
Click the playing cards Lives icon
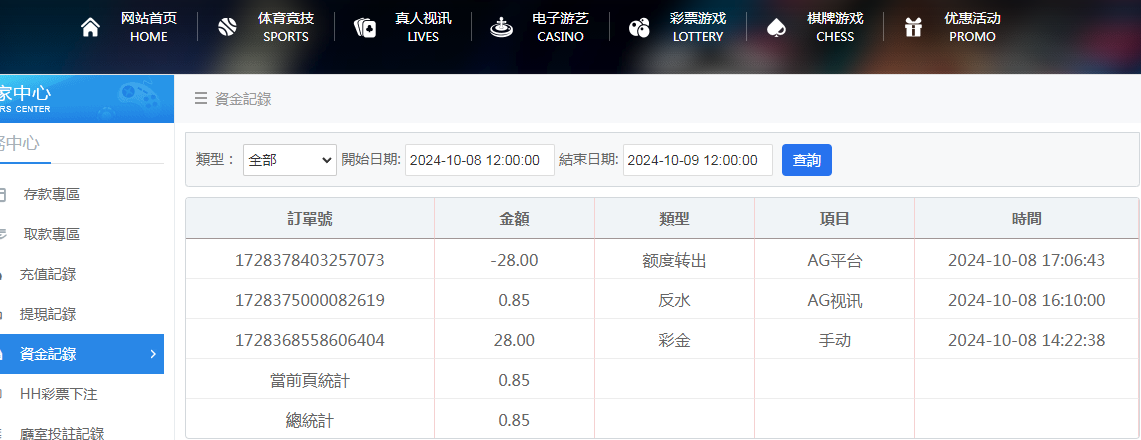pos(365,28)
